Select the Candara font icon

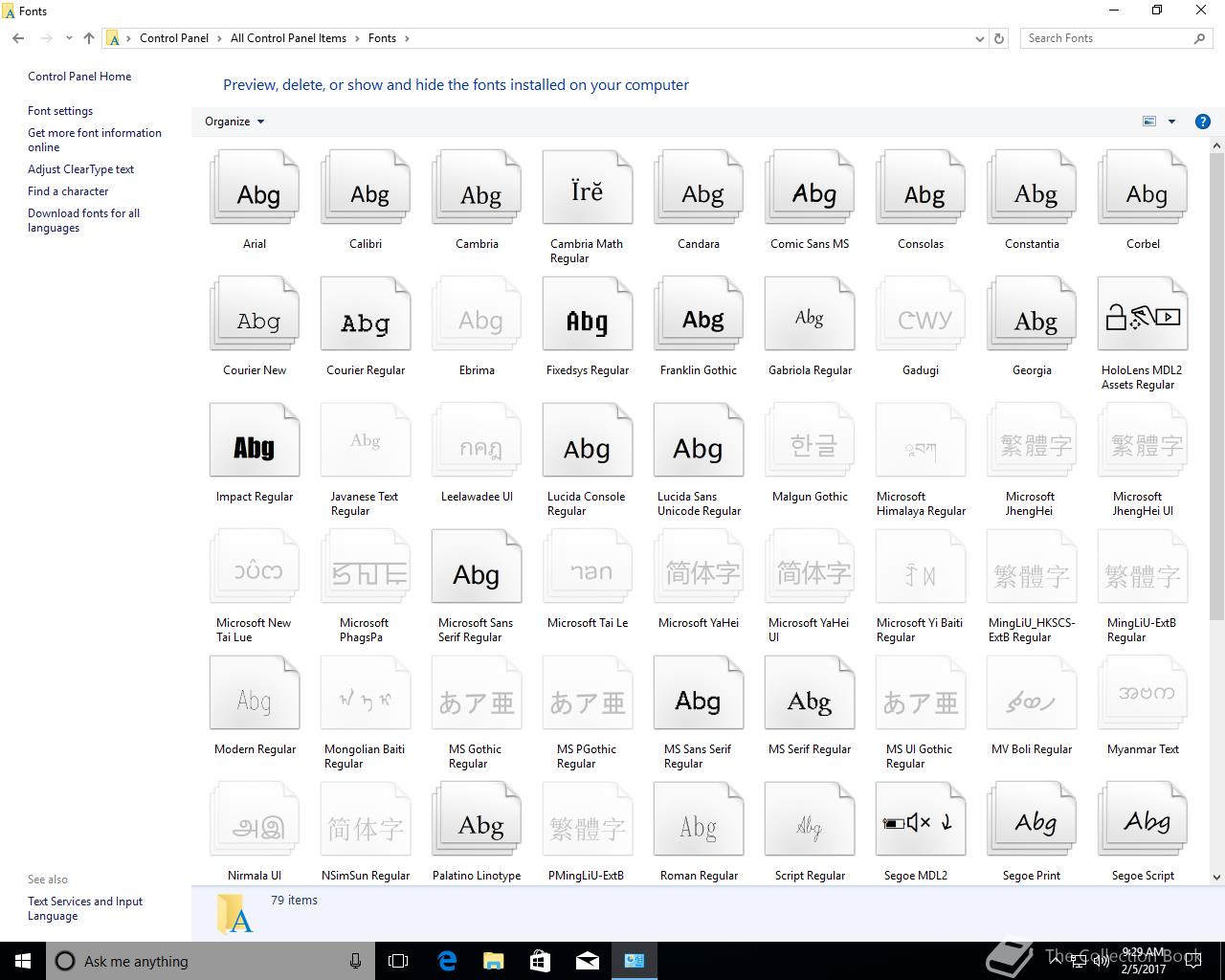pos(699,188)
